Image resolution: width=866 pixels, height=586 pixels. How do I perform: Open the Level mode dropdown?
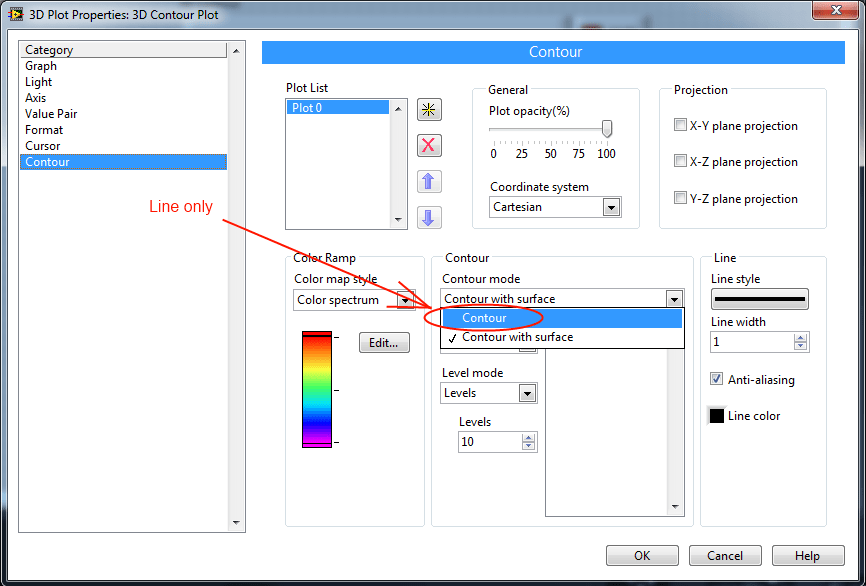pos(528,393)
